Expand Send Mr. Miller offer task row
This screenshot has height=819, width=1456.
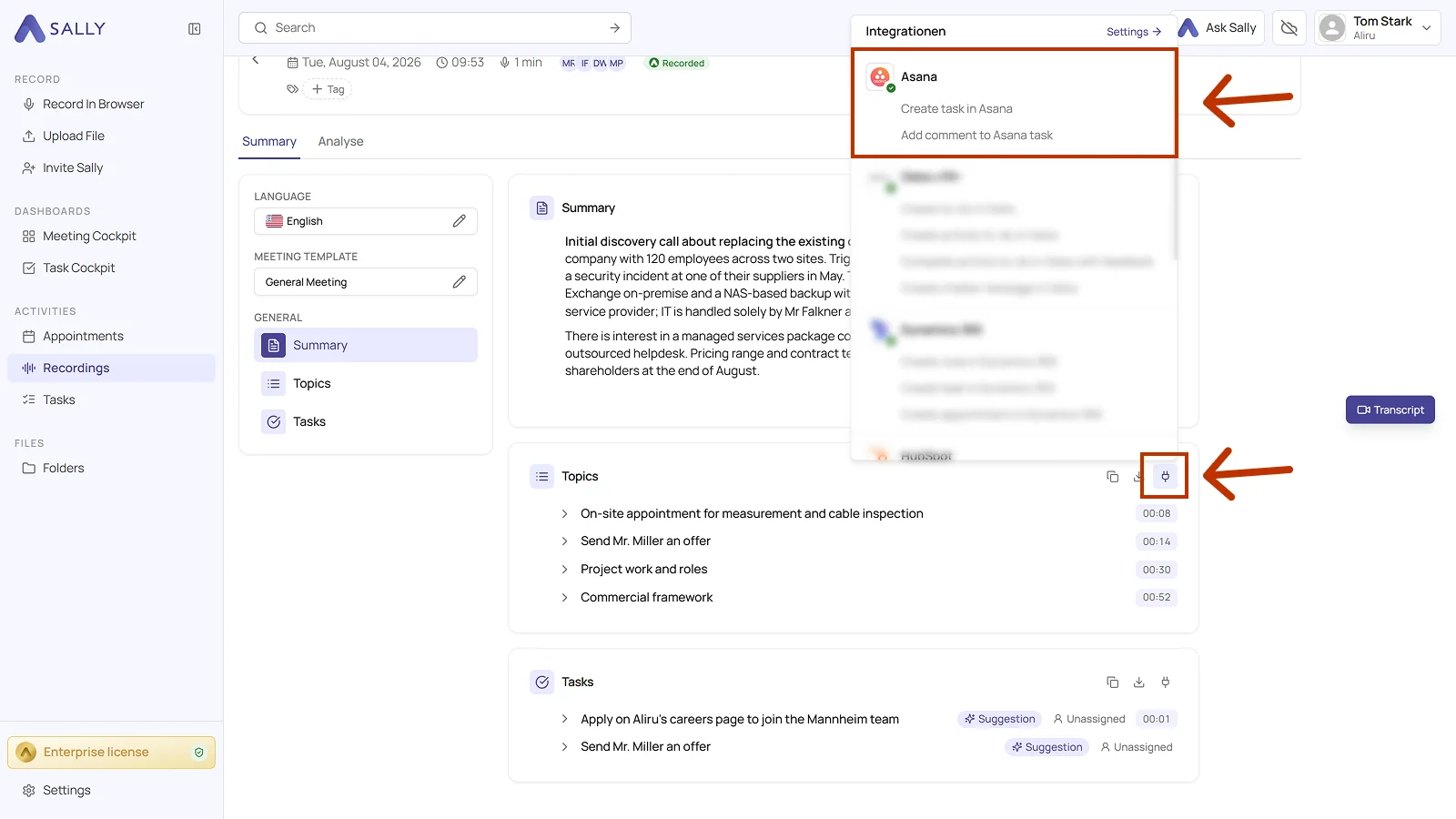(564, 746)
